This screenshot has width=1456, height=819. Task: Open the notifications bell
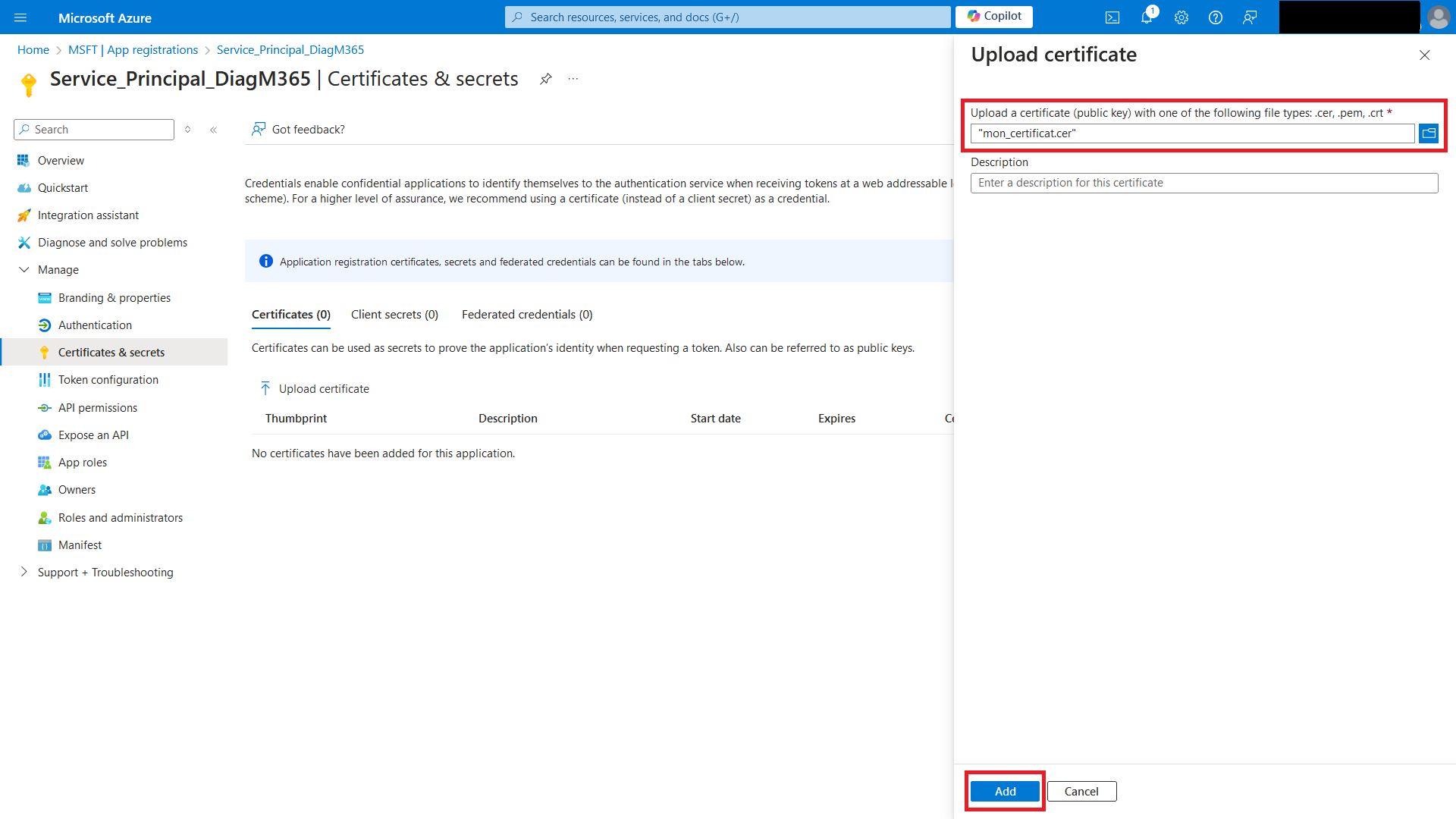[1147, 17]
